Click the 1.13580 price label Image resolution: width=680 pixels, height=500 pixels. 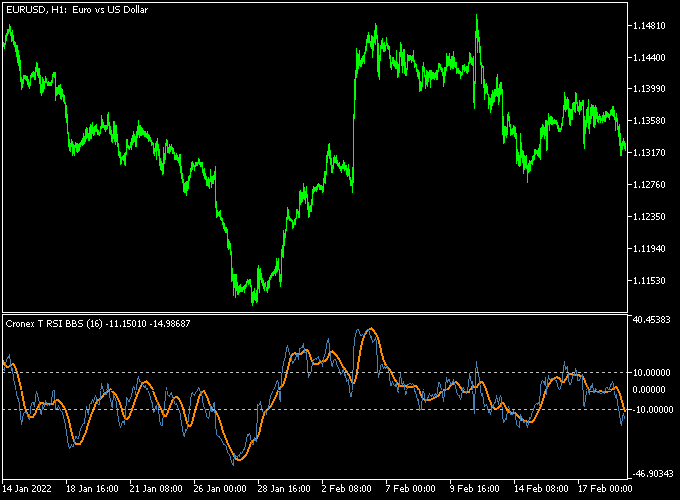[649, 121]
